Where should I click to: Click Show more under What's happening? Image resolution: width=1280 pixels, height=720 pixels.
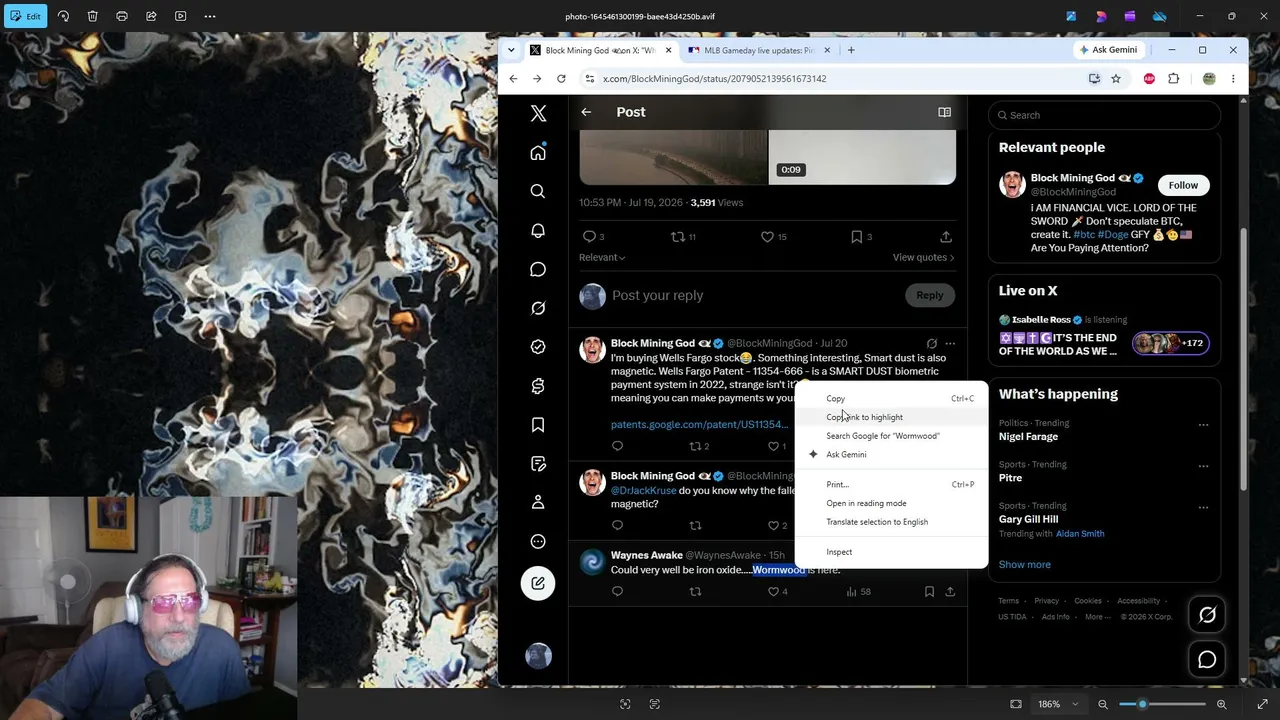tap(1025, 564)
